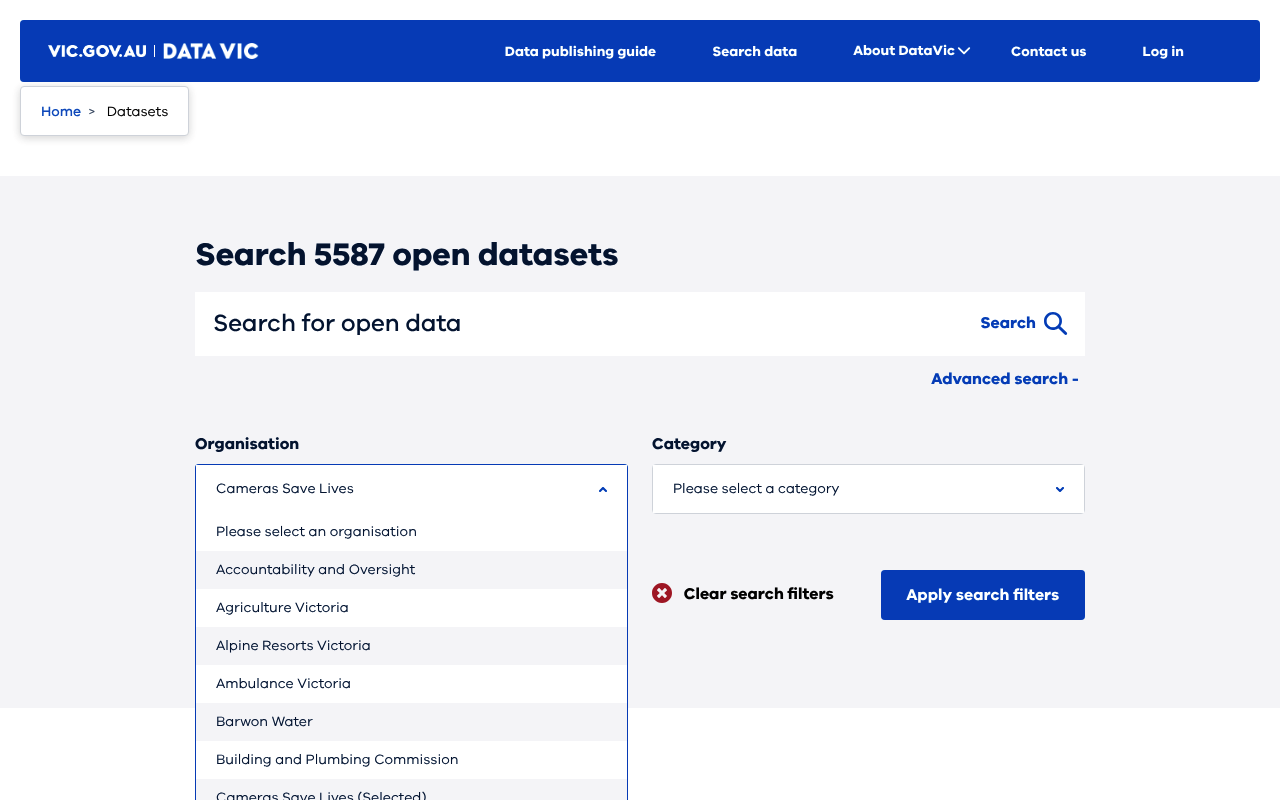Select Building and Plumbing Commission
This screenshot has width=1280, height=800.
pos(411,760)
